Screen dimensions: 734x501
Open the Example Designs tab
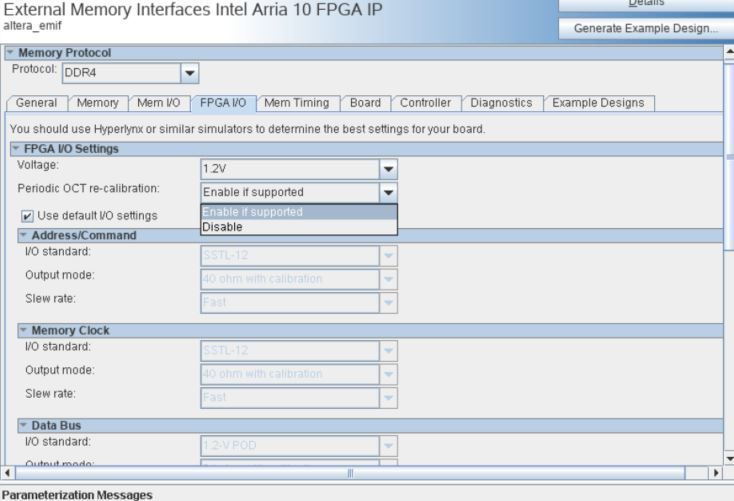coord(598,103)
